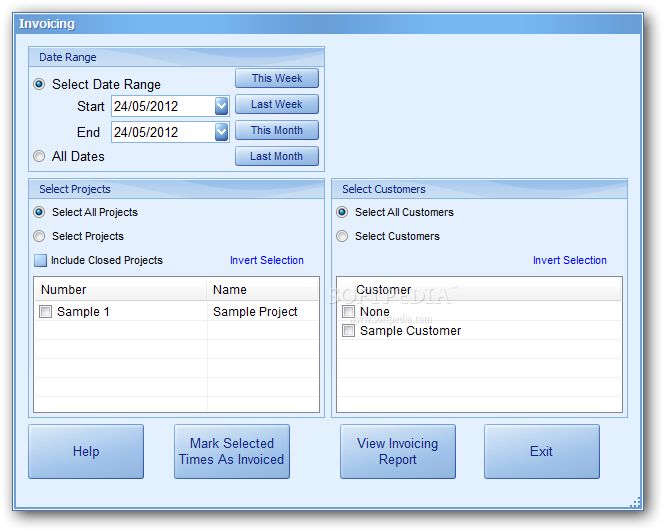The image size is (664, 531).
Task: Apply the Last Month date button
Action: pos(277,156)
